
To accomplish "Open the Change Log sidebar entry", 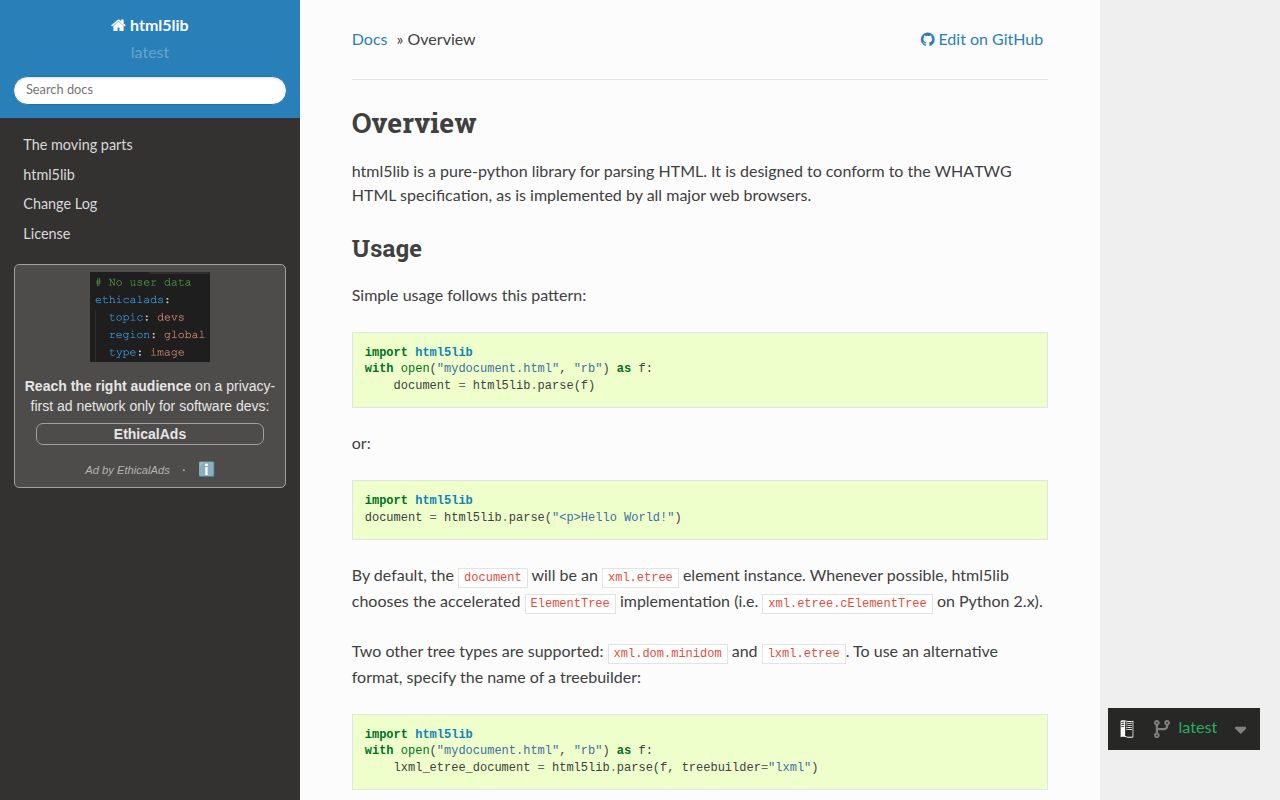I will click(150, 204).
